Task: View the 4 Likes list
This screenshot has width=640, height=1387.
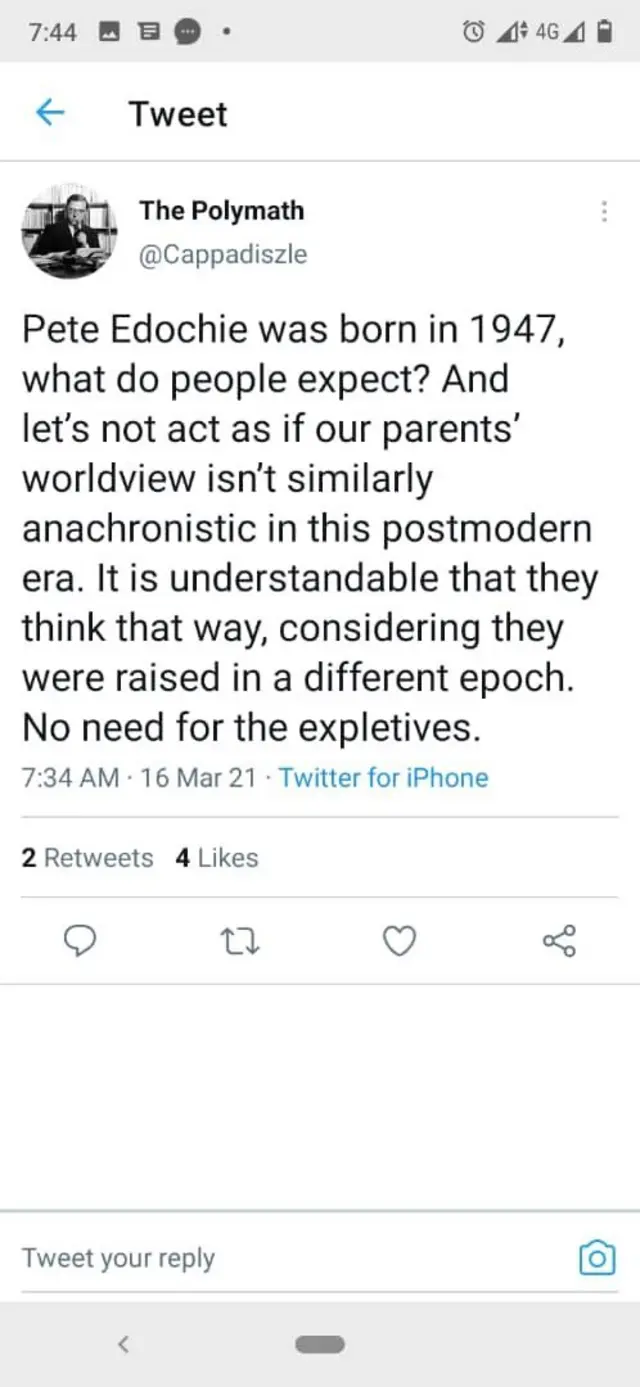Action: click(x=217, y=858)
